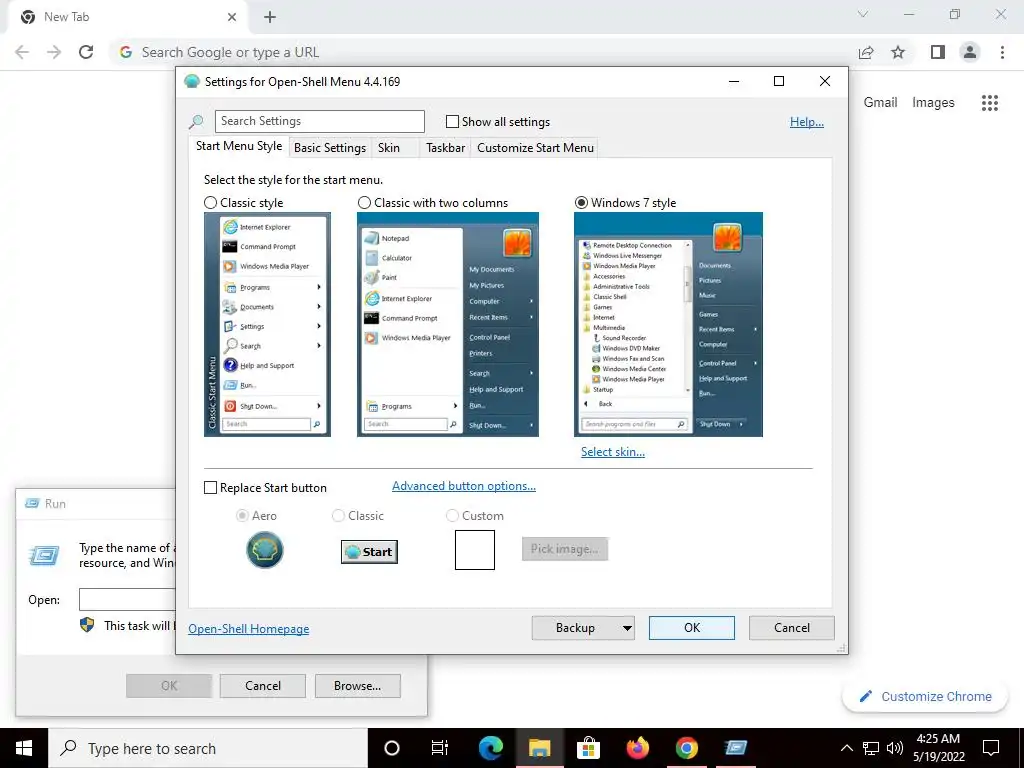Click the Cortana circle icon on taskbar
This screenshot has height=768, width=1024.
tap(391, 748)
